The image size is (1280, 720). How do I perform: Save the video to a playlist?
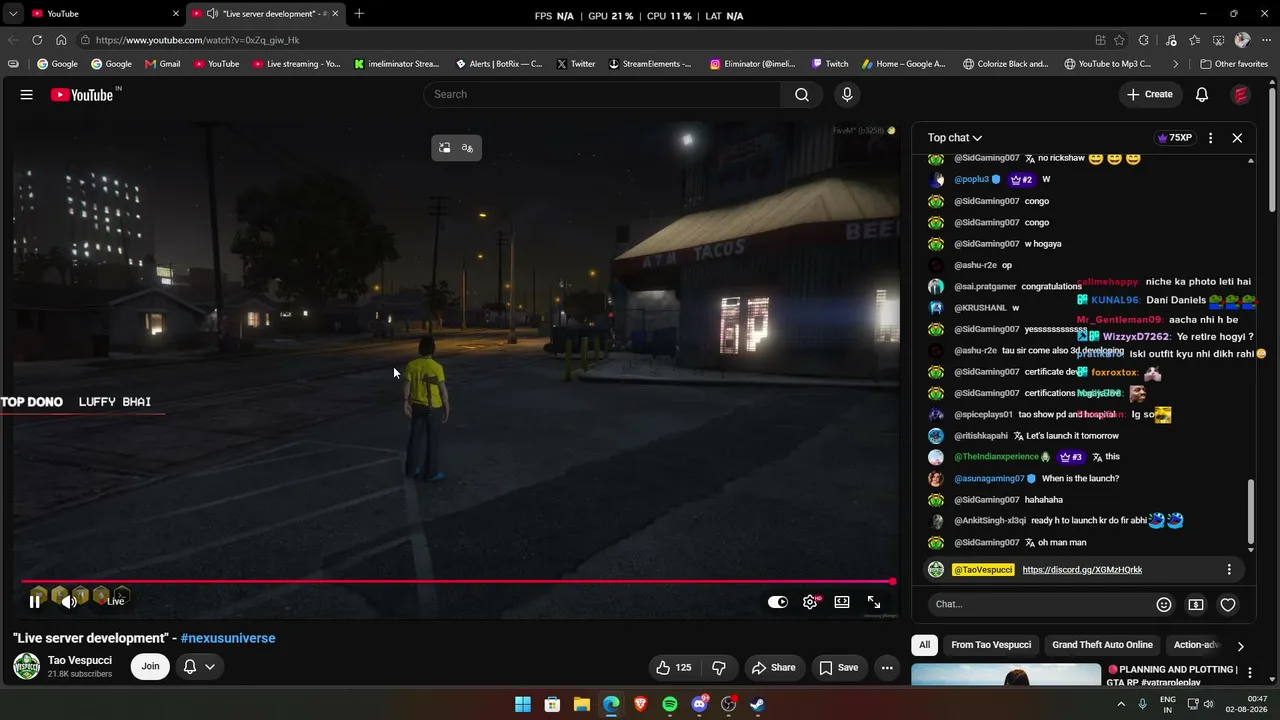click(838, 667)
